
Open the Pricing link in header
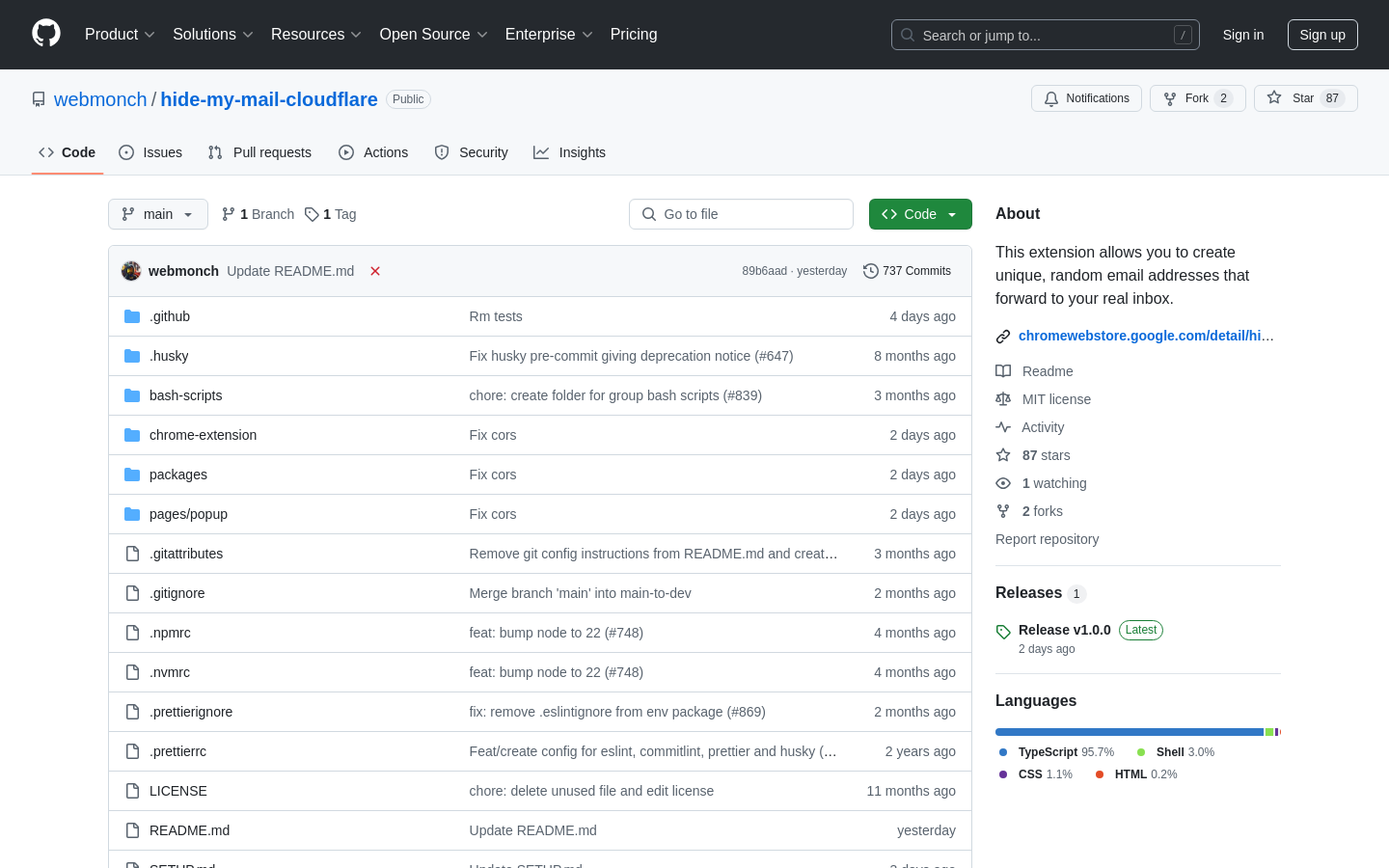[634, 34]
